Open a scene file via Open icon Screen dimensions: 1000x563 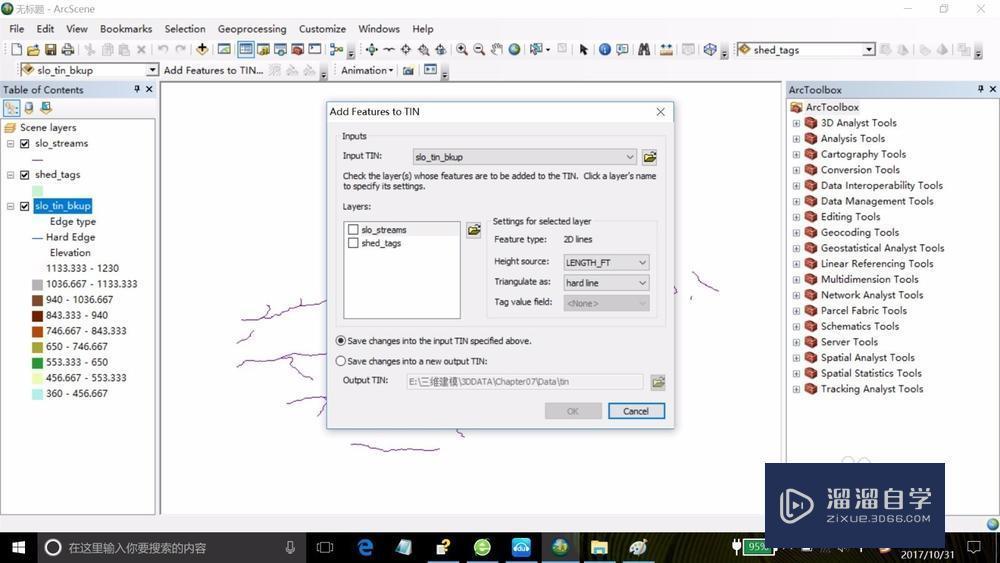[x=33, y=50]
